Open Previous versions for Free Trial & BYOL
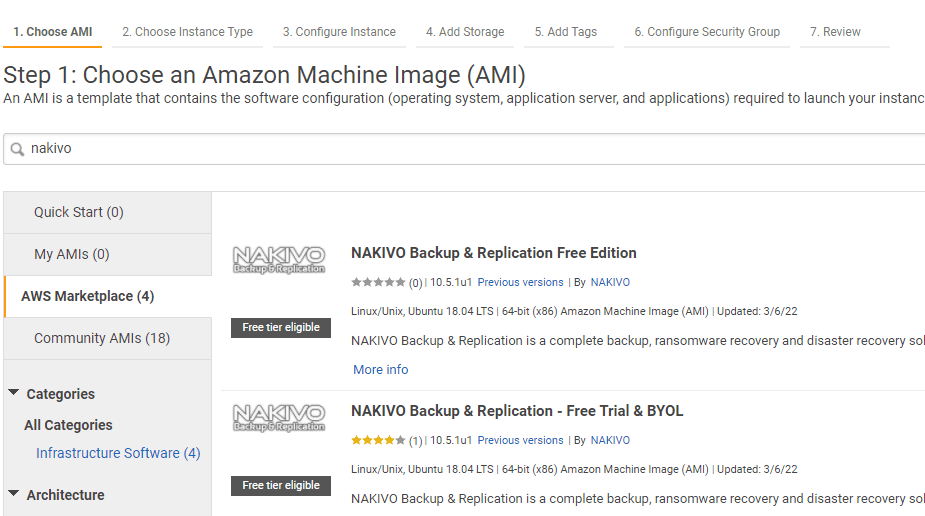This screenshot has width=925, height=516. [520, 441]
